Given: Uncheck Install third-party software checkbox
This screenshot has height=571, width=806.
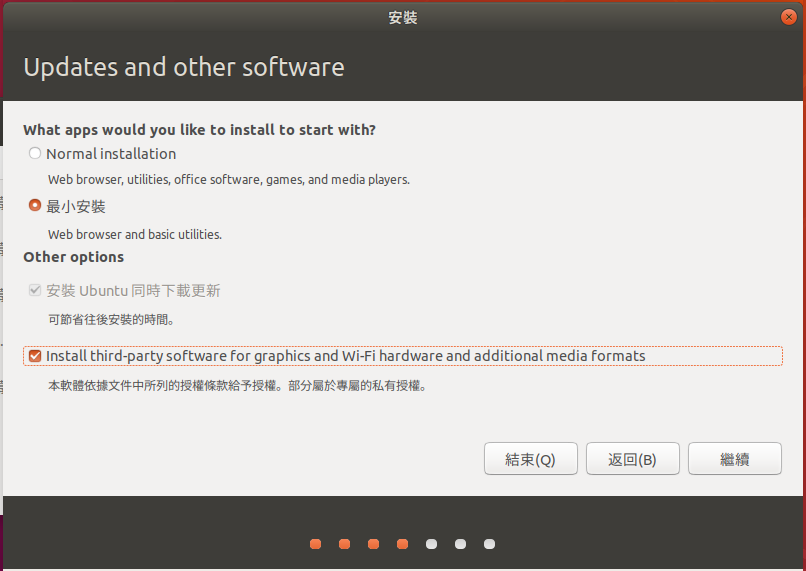Looking at the screenshot, I should (x=34, y=356).
